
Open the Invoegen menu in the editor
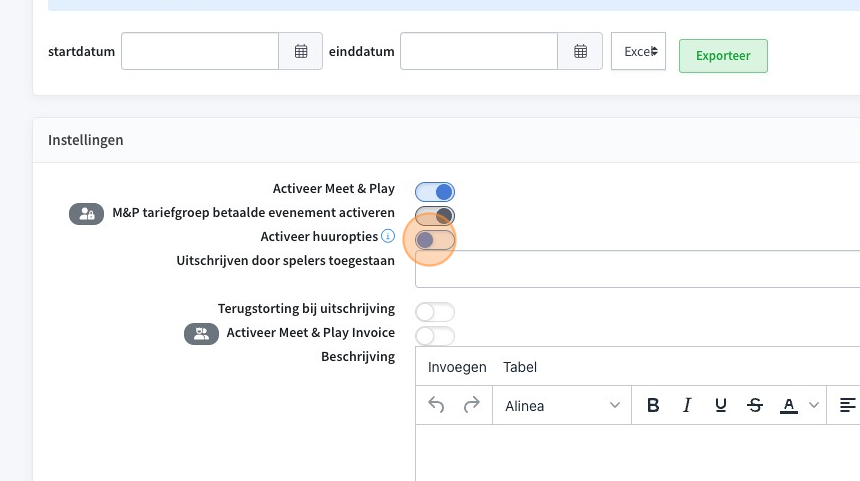pos(457,367)
